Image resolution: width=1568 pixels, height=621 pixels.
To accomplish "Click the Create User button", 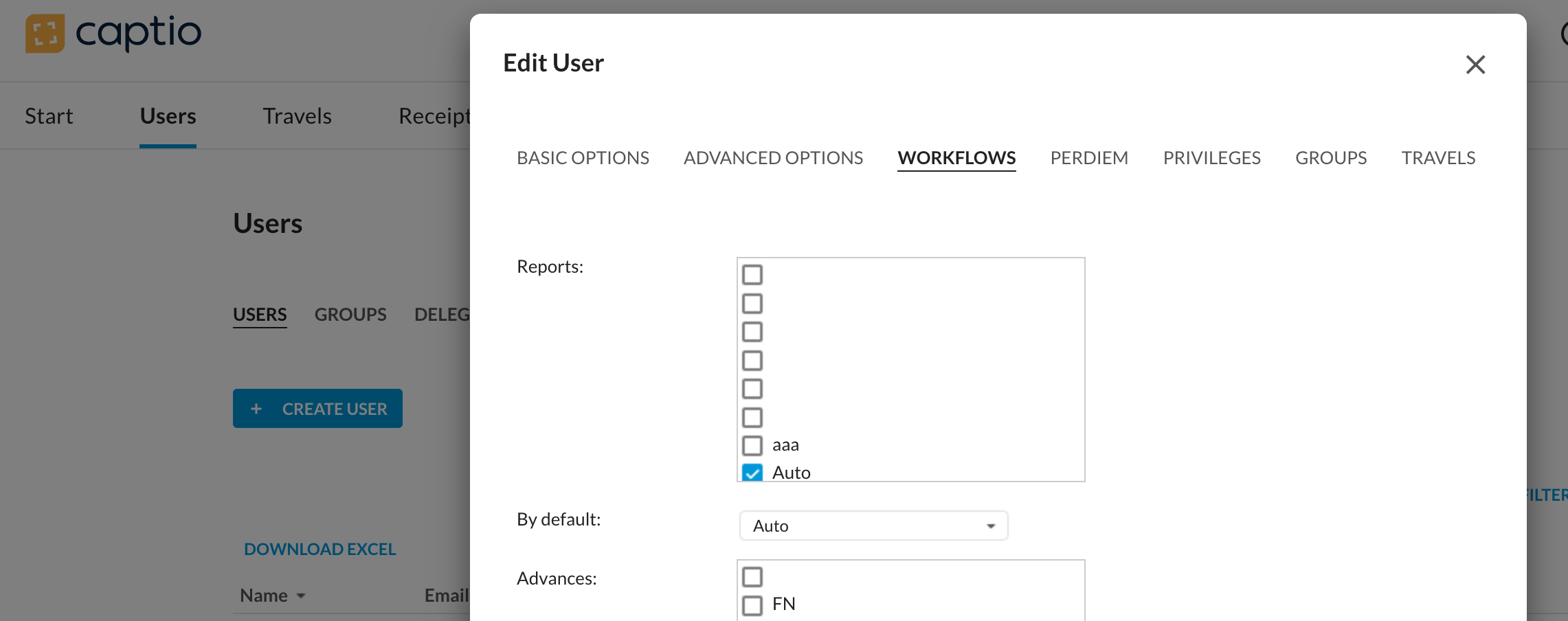I will tap(317, 409).
